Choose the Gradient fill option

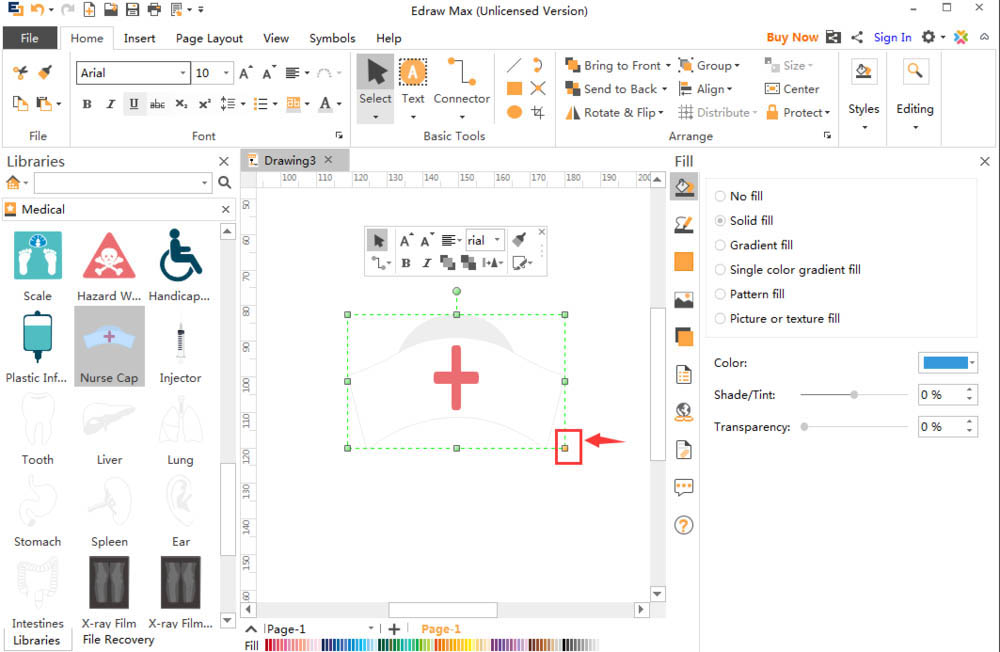click(720, 246)
